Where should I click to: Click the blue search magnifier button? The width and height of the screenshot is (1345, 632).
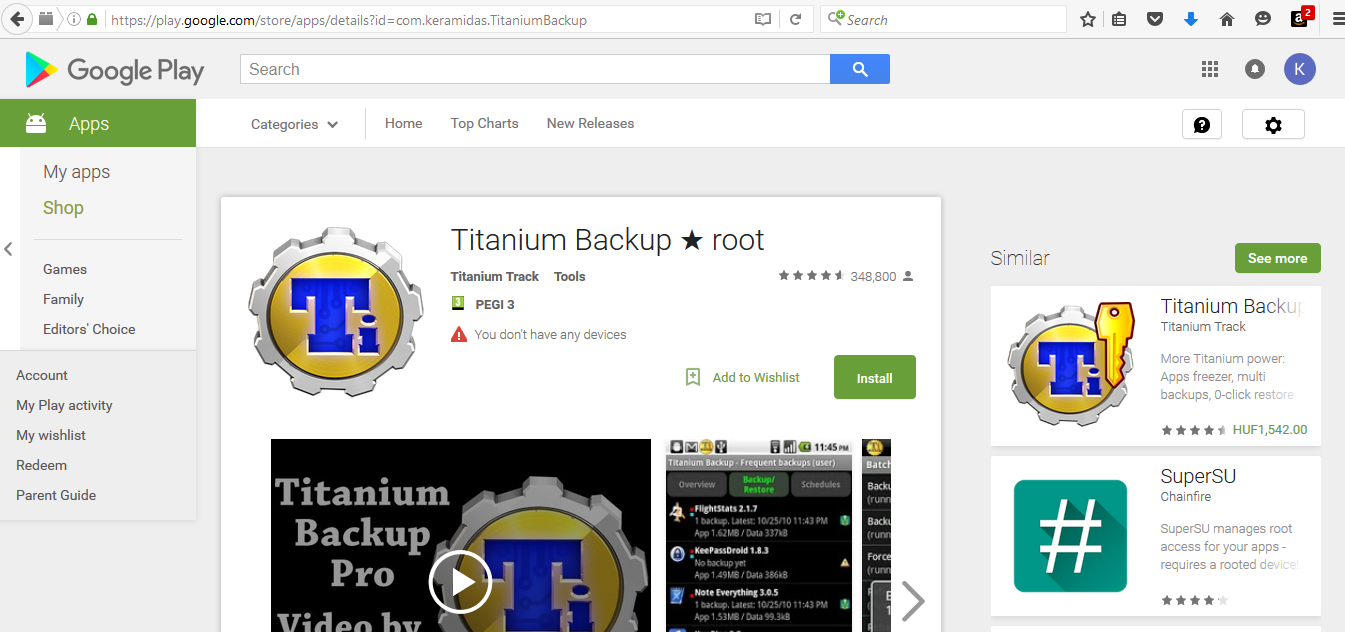click(x=860, y=69)
